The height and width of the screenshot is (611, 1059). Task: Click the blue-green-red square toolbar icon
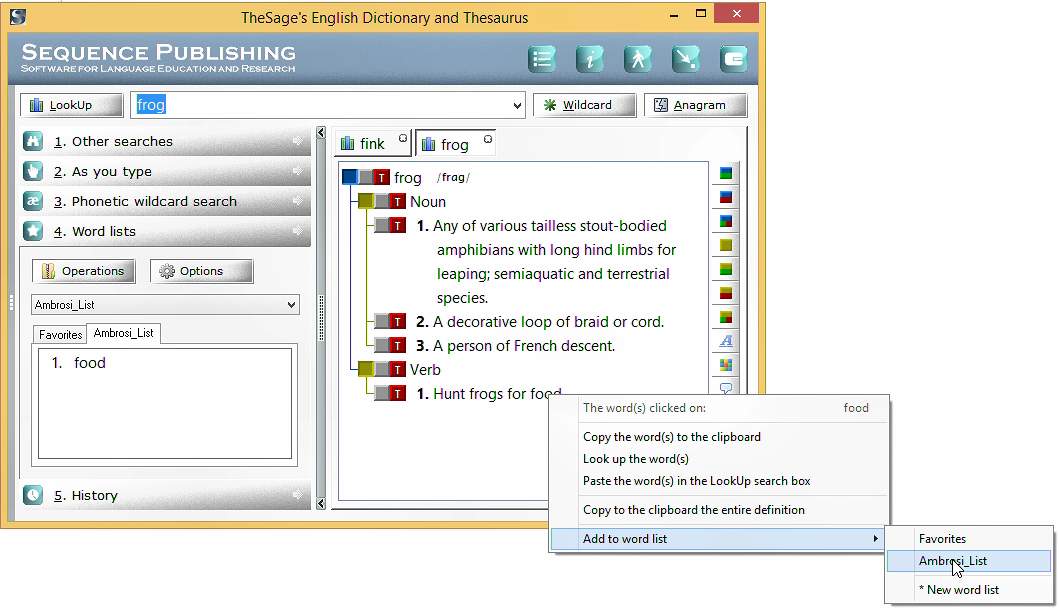tap(726, 221)
